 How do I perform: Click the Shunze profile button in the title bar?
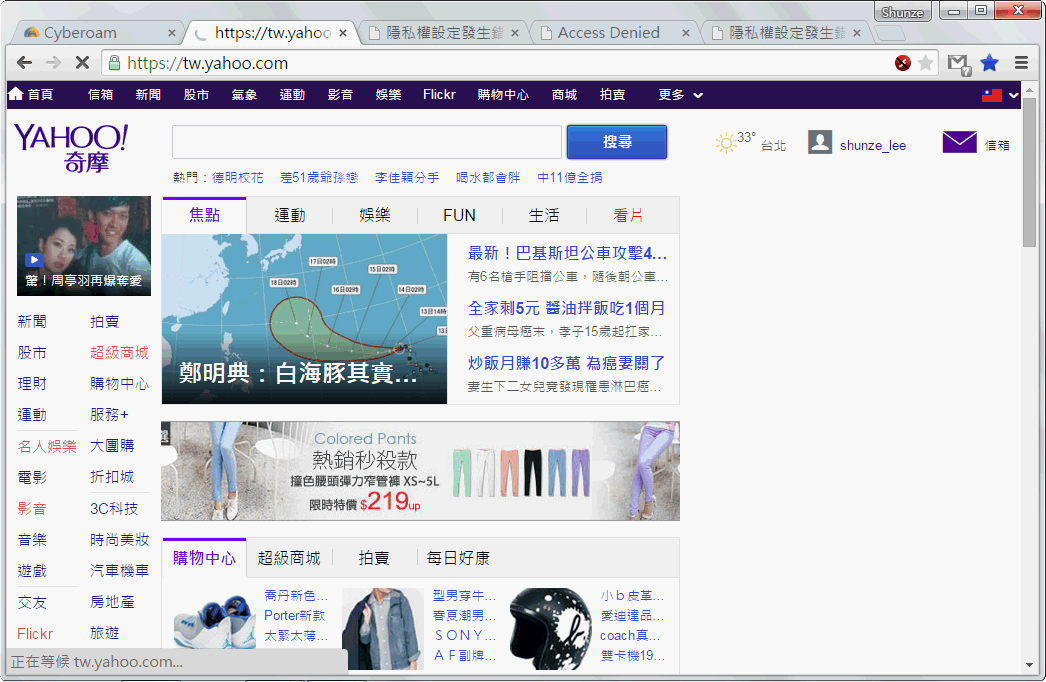(x=902, y=12)
